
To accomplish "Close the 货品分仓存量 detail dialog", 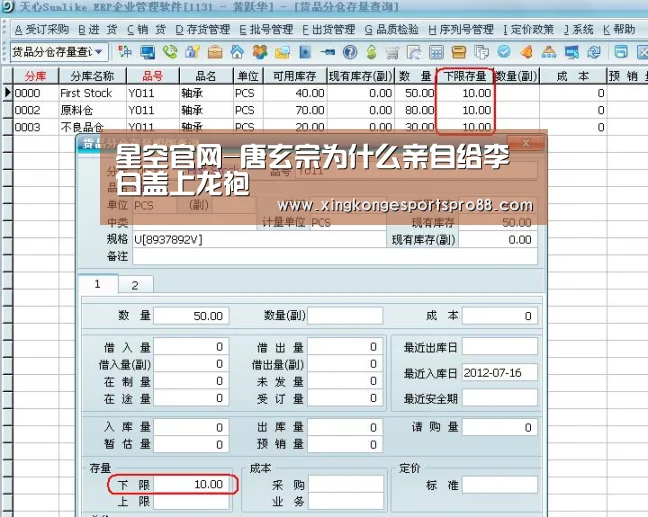I will tap(526, 143).
